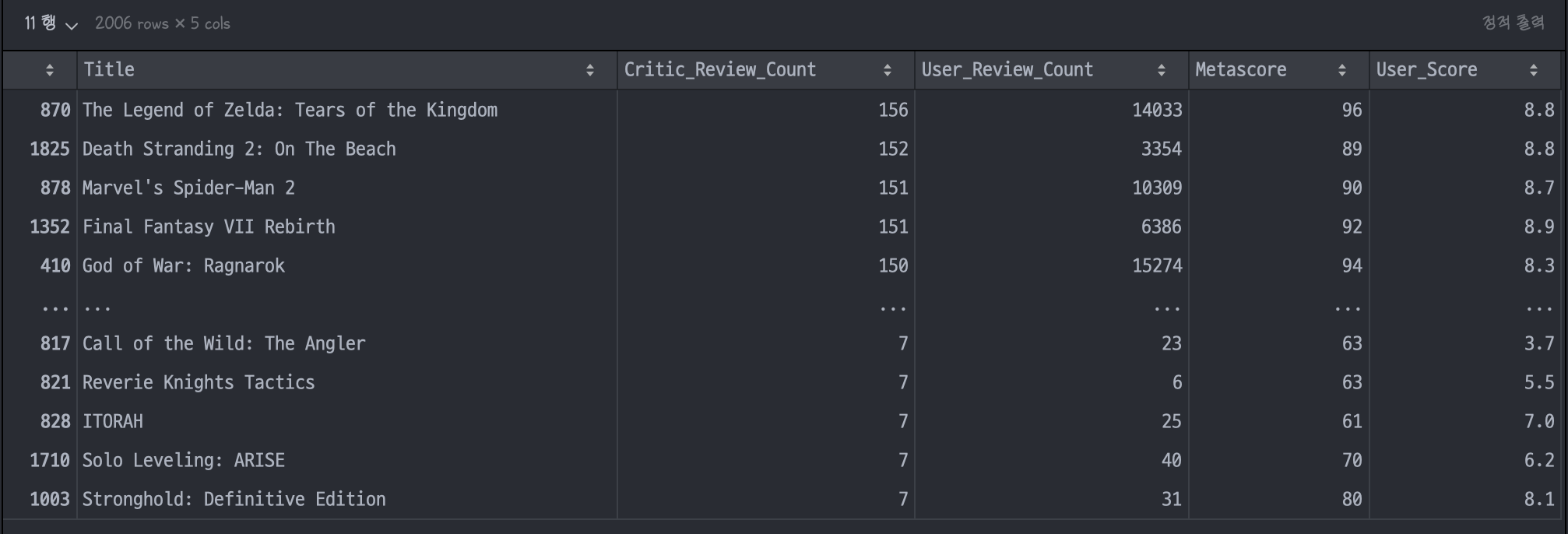This screenshot has width=1568, height=534.
Task: Select the ITORAH title cell
Action: click(x=346, y=421)
